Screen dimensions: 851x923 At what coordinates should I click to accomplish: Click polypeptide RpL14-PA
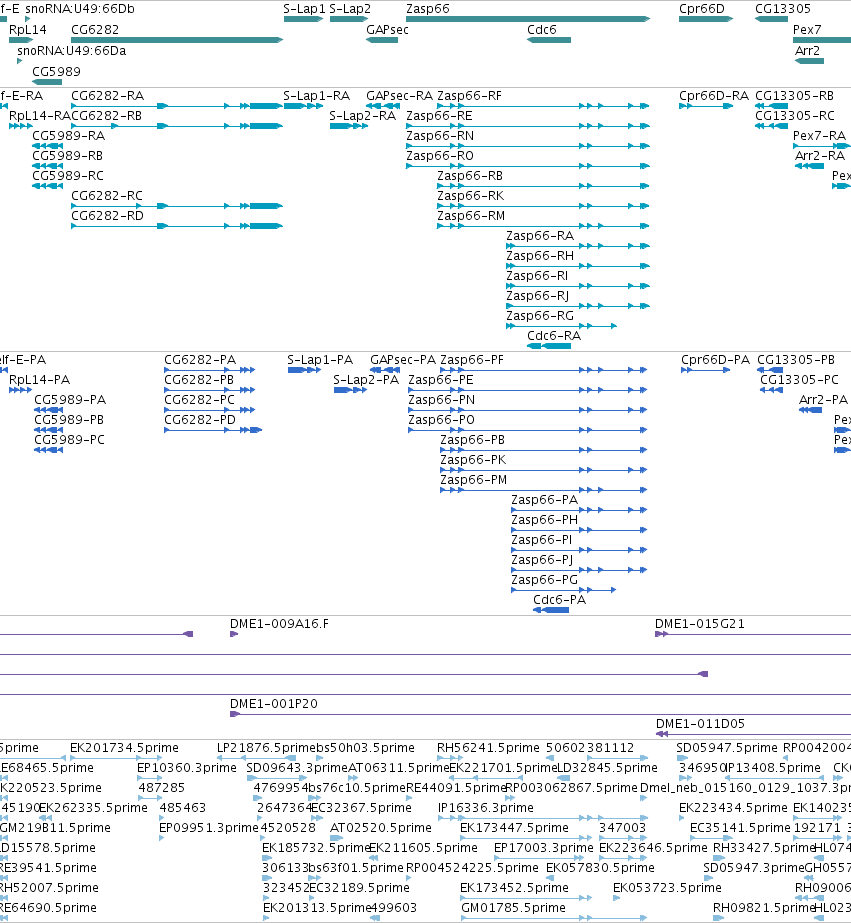click(x=21, y=390)
